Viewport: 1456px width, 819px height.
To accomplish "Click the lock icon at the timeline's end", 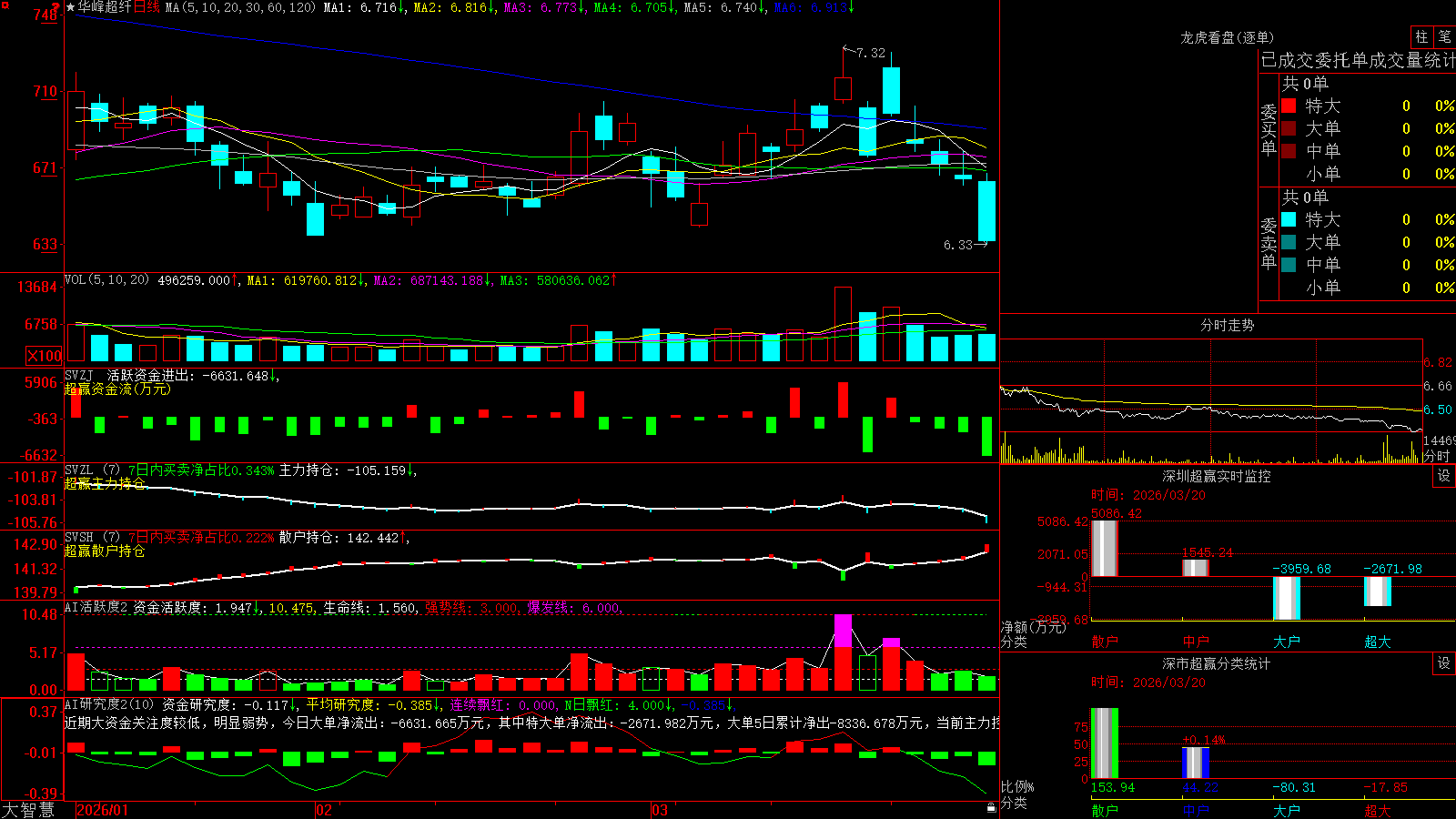I will (991, 807).
